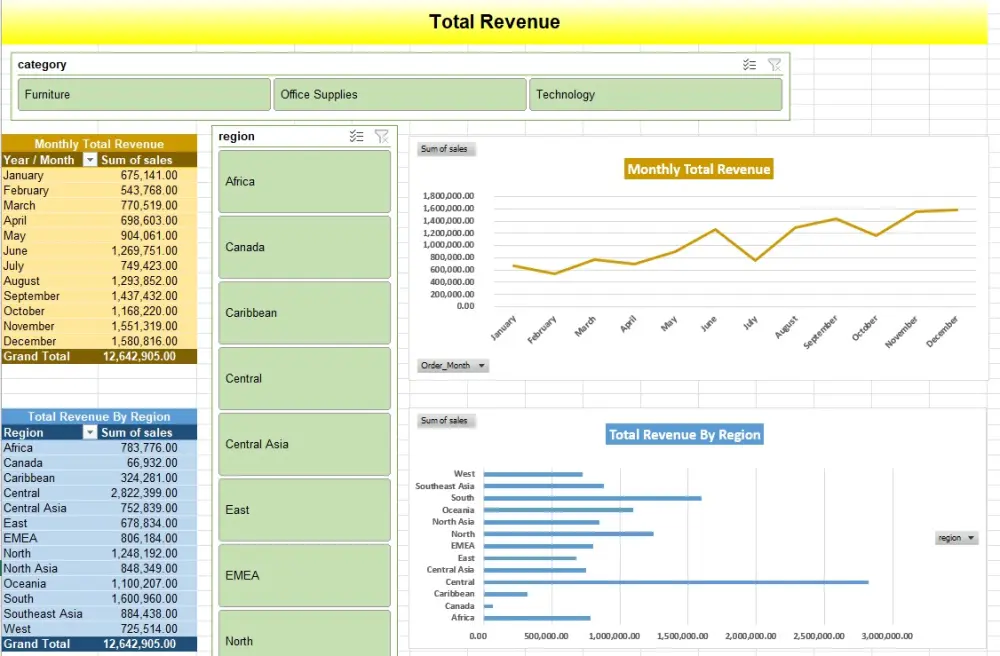The width and height of the screenshot is (1000, 656).
Task: Expand the Office Supplies slicer option
Action: click(x=399, y=93)
